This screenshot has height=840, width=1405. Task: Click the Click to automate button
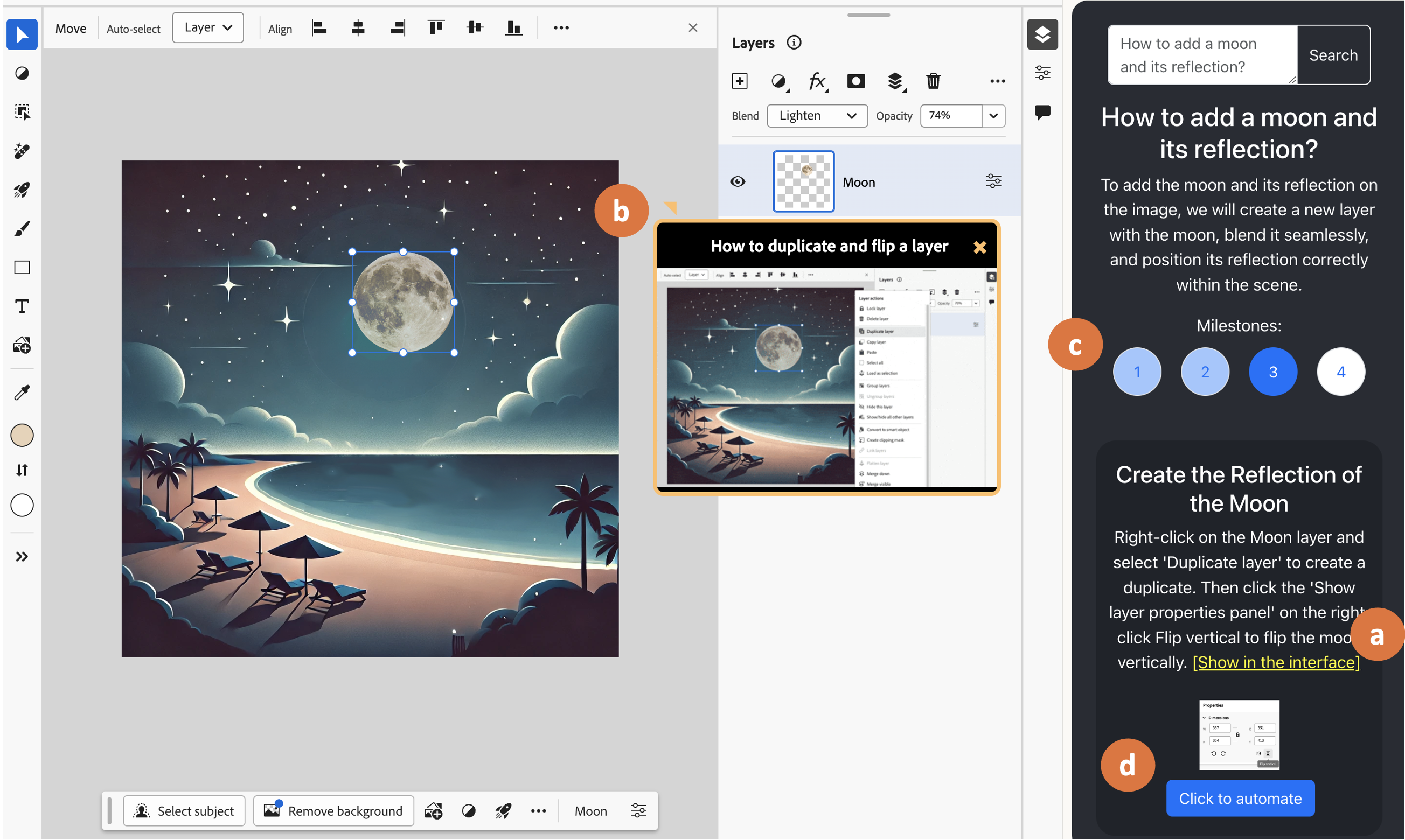(x=1240, y=799)
